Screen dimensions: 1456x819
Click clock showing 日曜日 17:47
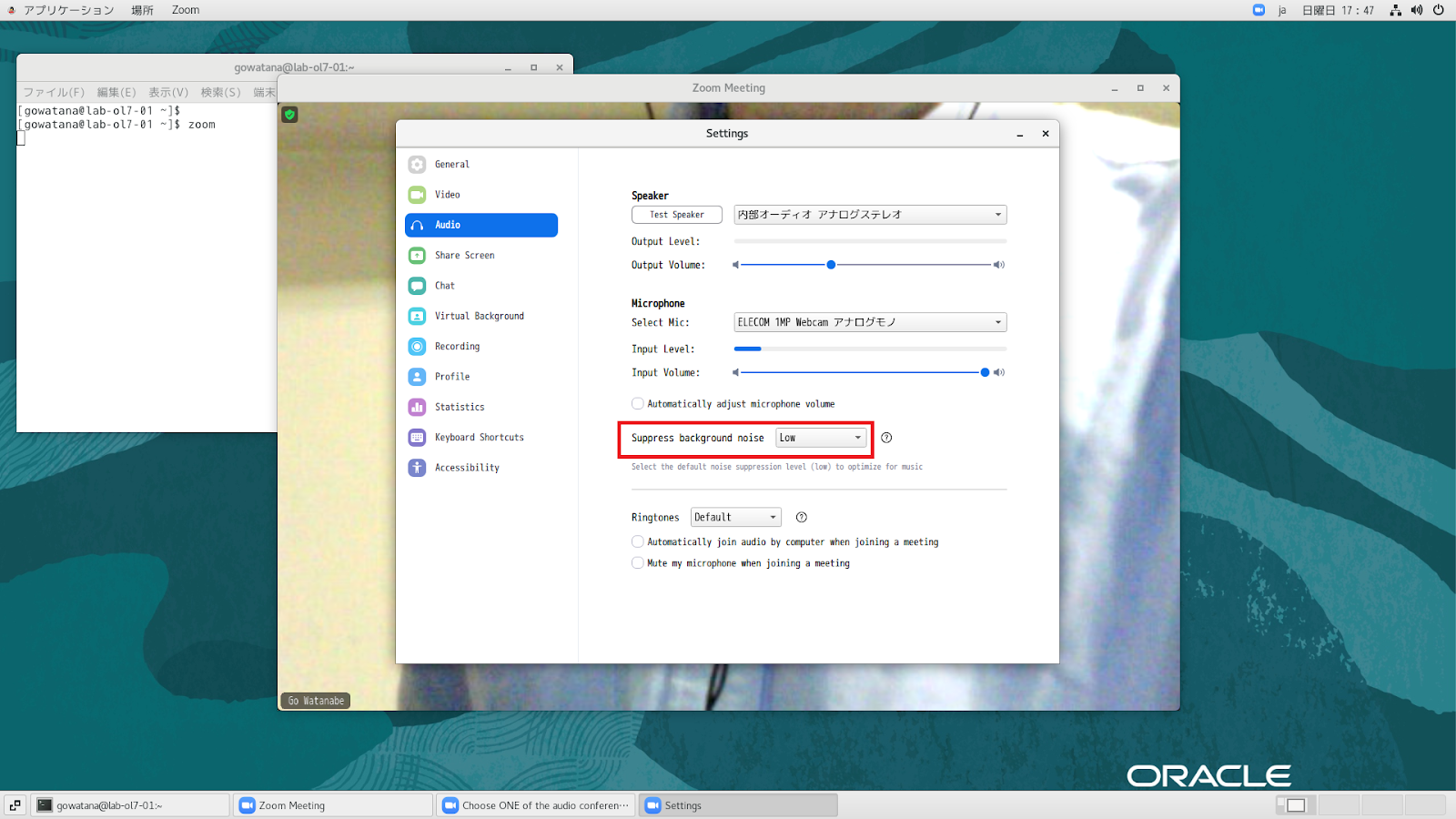click(1338, 10)
